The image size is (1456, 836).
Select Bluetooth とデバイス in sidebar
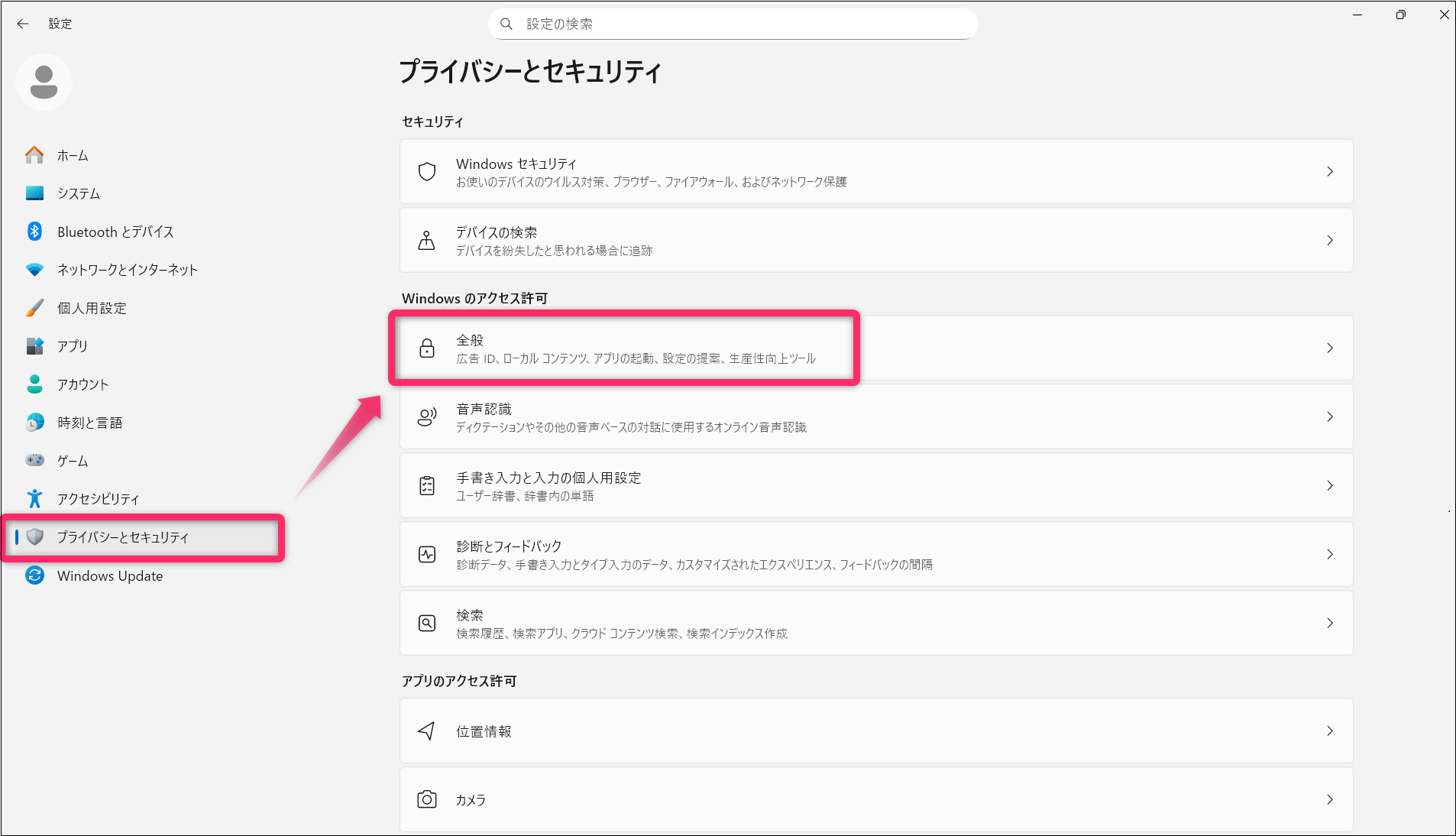(x=115, y=232)
